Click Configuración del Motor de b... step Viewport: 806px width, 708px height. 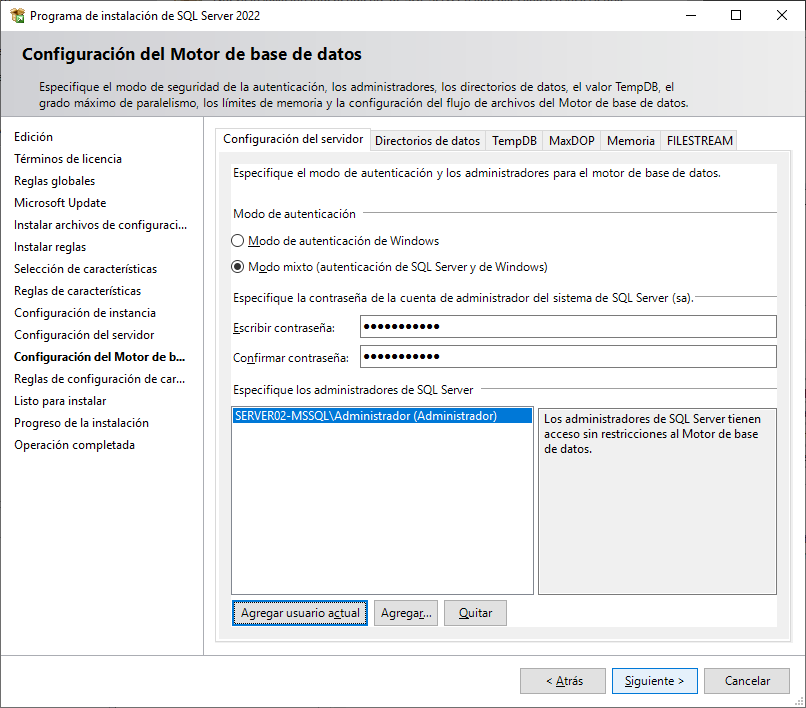(99, 357)
